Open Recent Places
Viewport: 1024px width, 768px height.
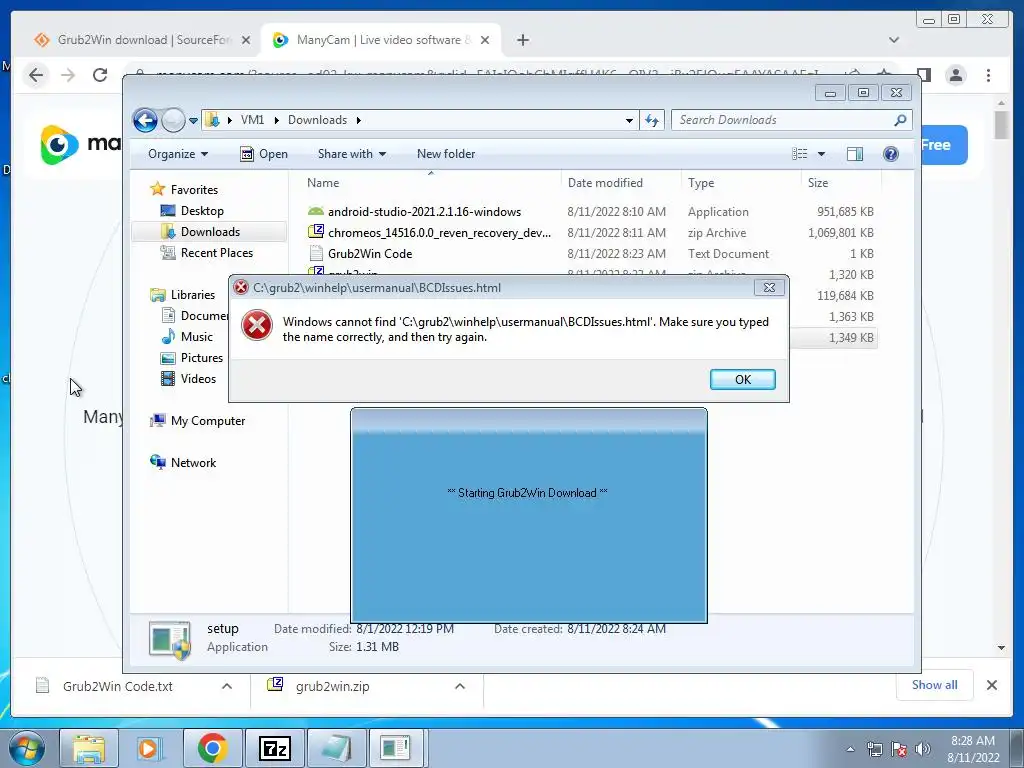pos(216,253)
